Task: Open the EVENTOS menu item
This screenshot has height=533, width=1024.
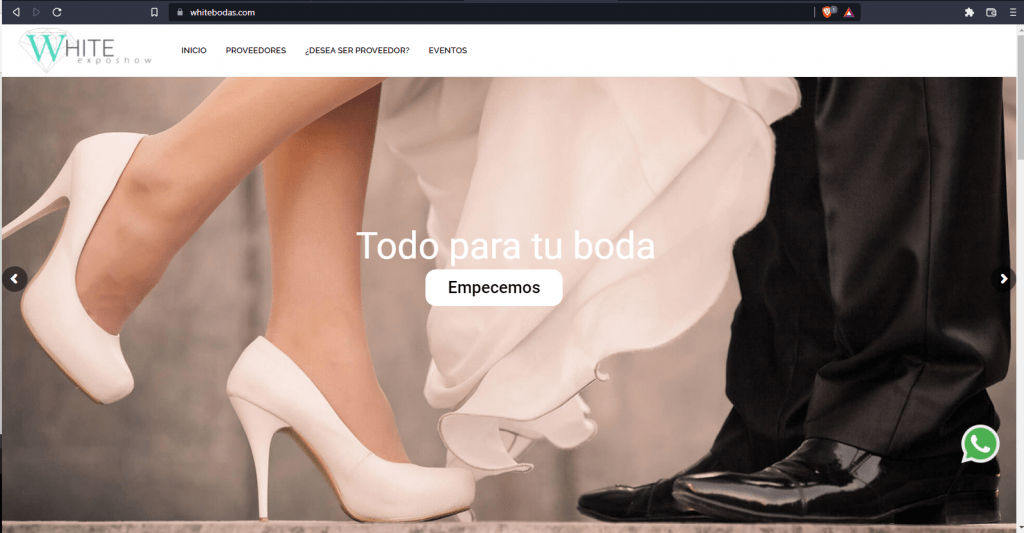Action: (448, 50)
